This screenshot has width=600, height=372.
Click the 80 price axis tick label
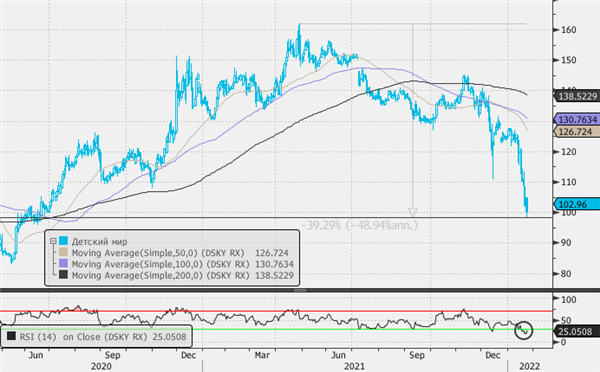click(x=566, y=273)
